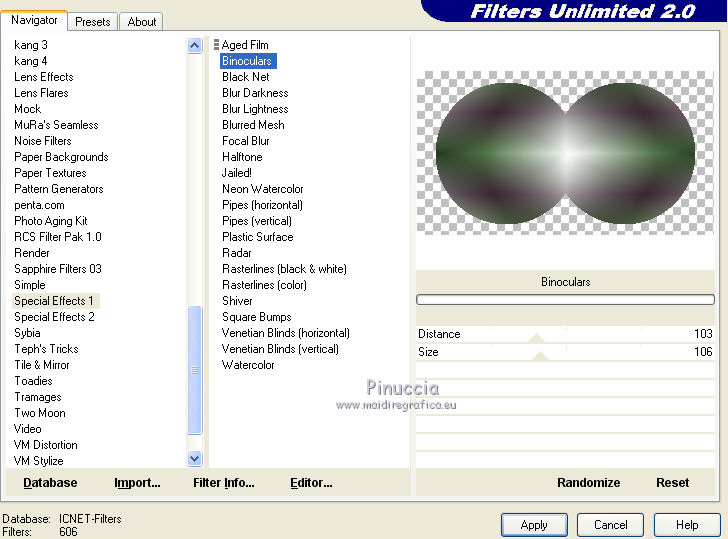Choose Blur Darkness filter

pos(255,93)
